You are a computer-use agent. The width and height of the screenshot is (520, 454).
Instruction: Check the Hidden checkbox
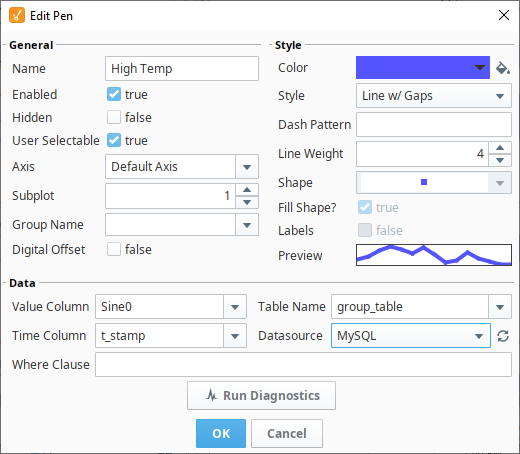[x=114, y=117]
